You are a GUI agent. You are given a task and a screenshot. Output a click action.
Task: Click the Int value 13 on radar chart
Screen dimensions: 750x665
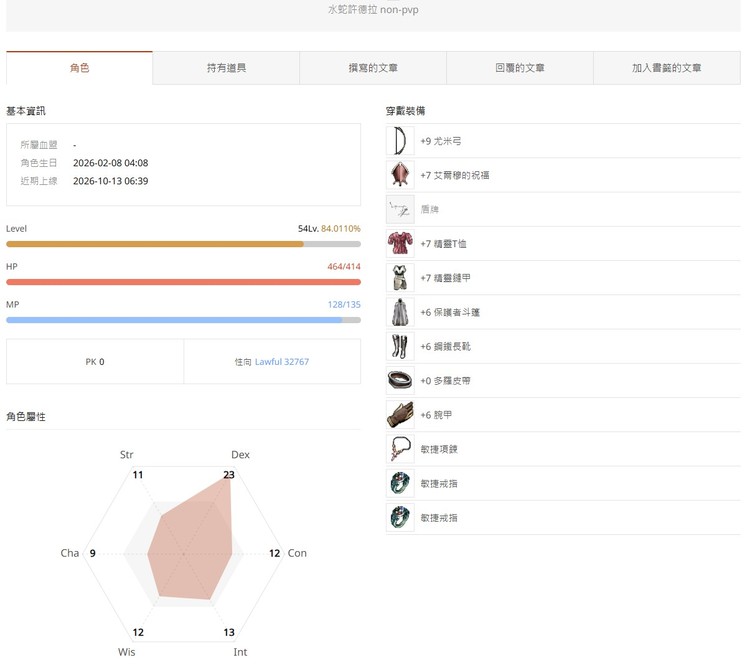click(x=229, y=632)
